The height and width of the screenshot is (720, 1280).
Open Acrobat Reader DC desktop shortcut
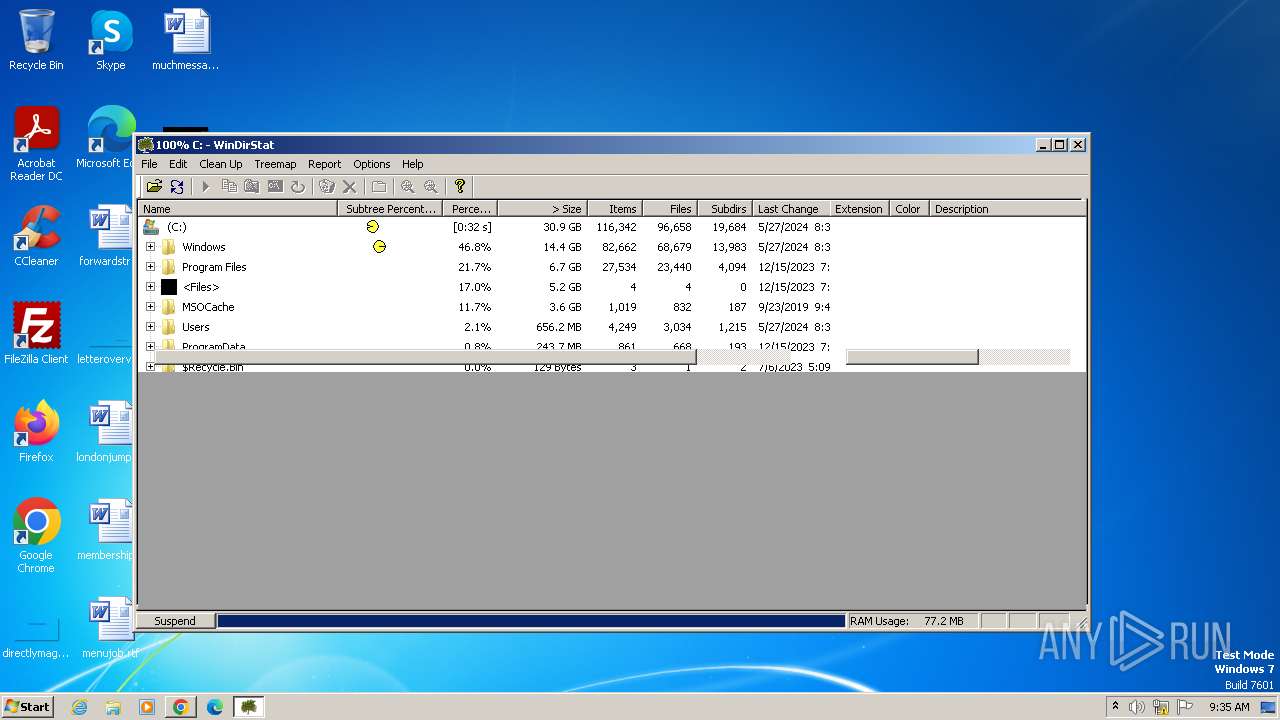[x=36, y=144]
